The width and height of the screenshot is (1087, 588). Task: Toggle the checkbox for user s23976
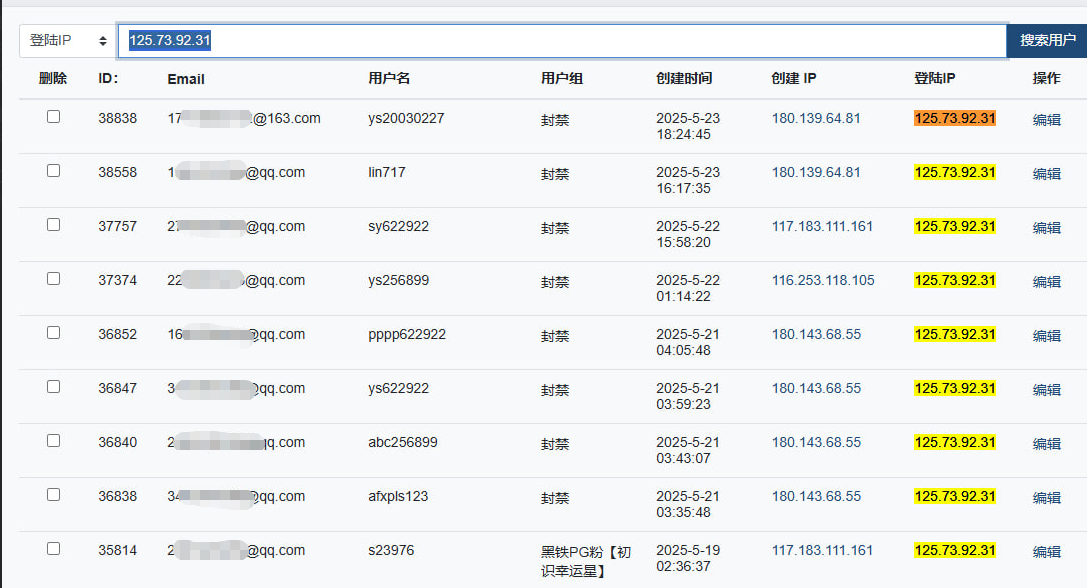click(53, 548)
